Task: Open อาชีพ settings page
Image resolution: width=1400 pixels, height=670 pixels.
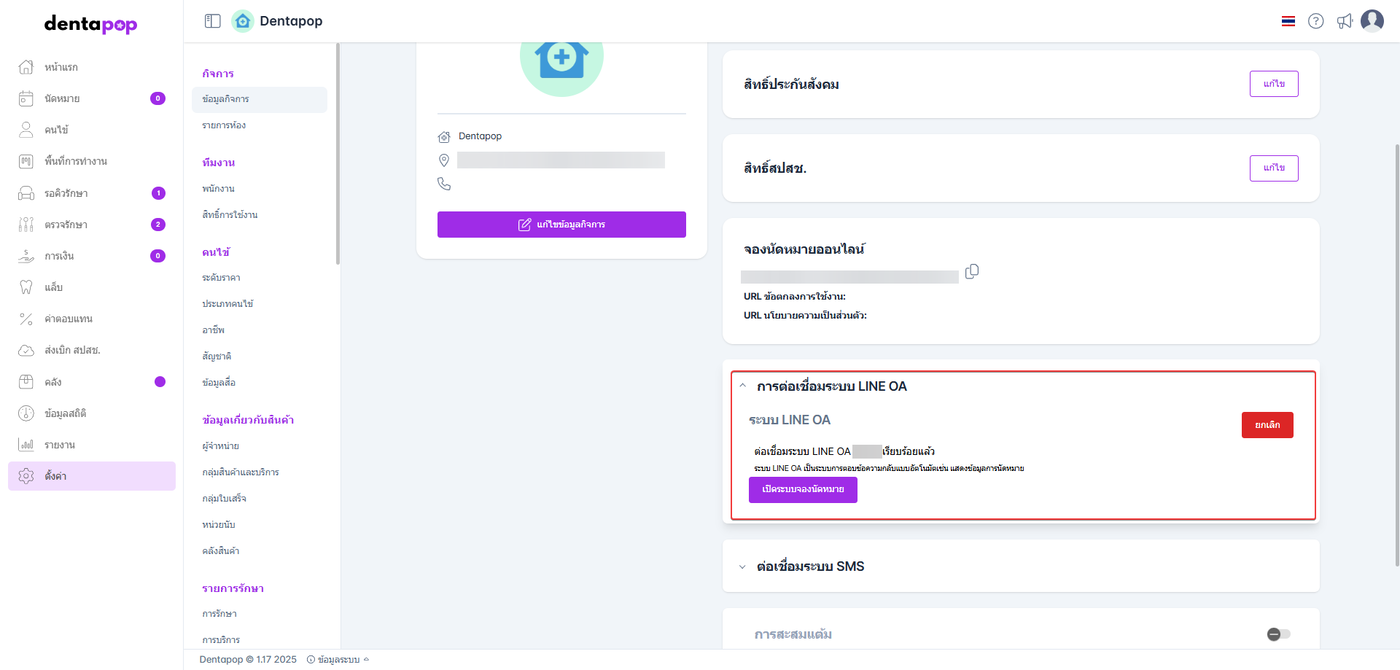Action: click(x=212, y=330)
